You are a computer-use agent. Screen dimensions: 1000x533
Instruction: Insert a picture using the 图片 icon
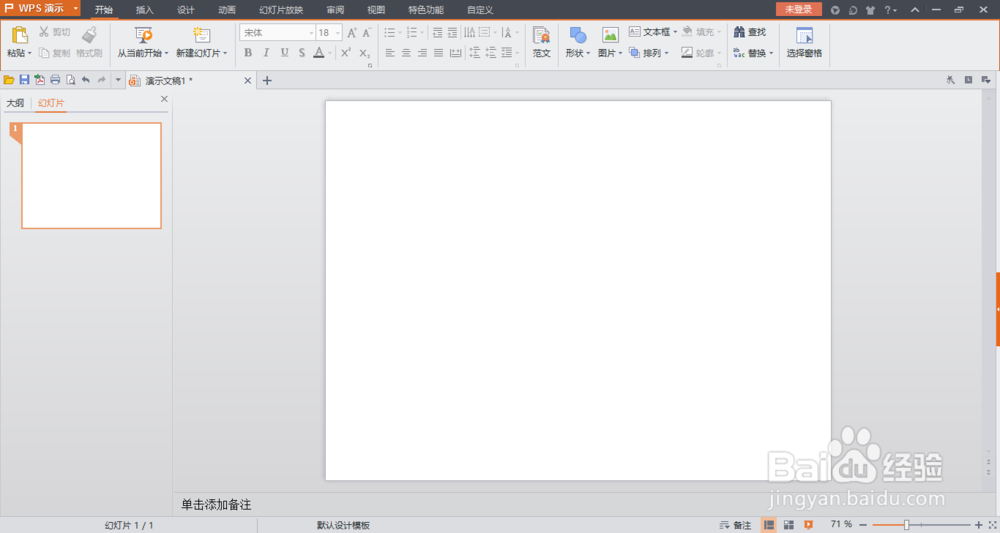pyautogui.click(x=610, y=35)
